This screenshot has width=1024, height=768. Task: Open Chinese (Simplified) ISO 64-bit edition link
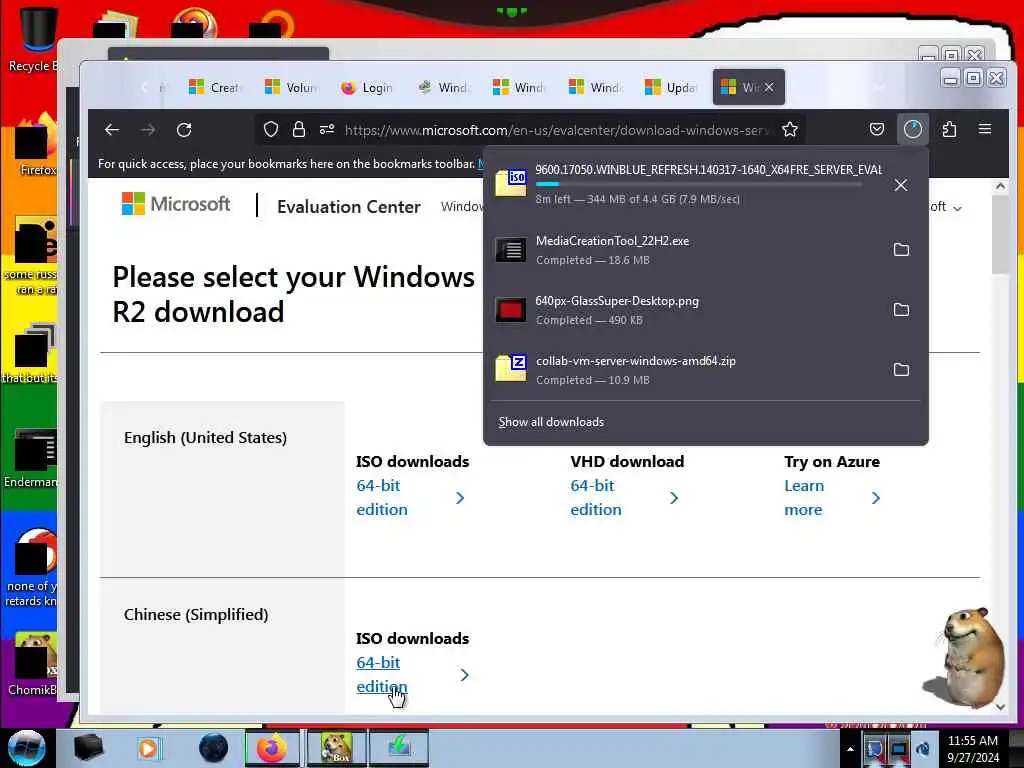coord(382,675)
